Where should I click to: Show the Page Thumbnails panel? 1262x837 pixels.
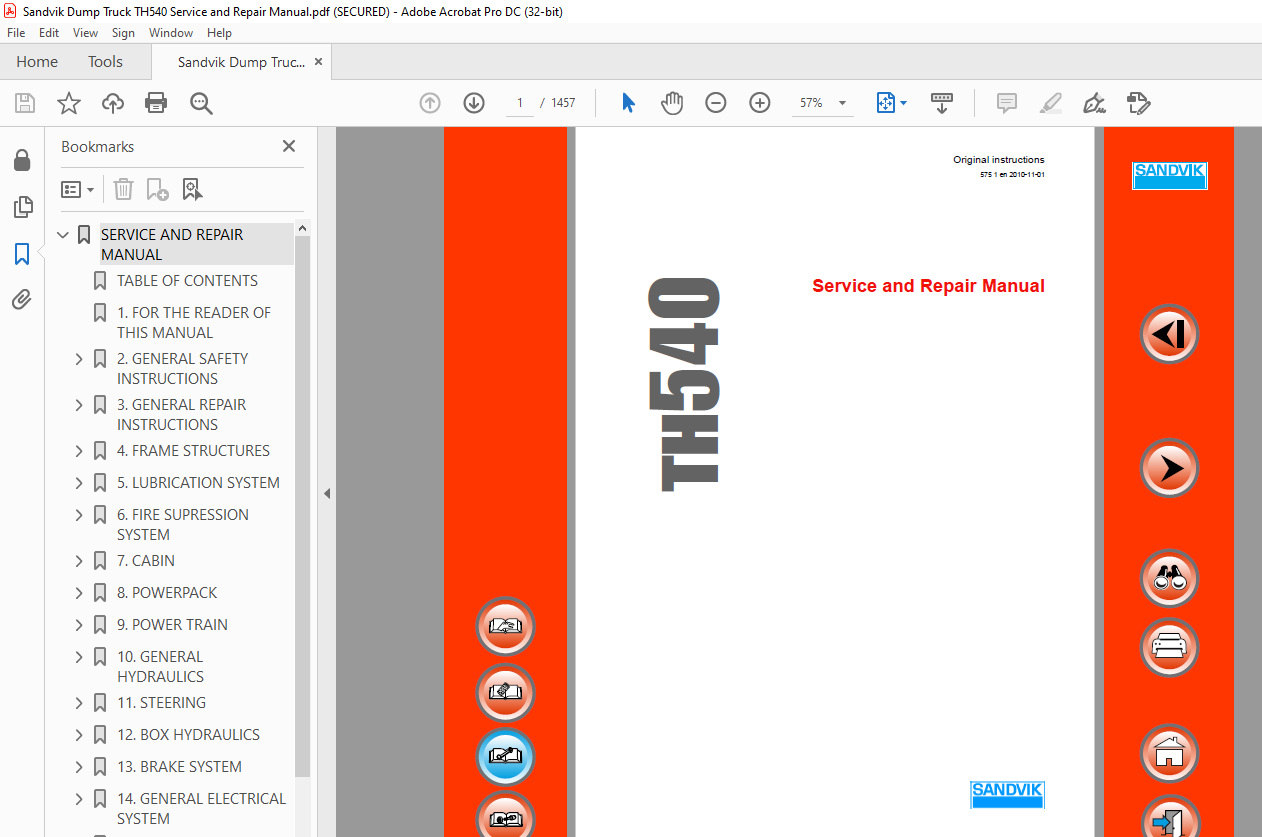[21, 207]
